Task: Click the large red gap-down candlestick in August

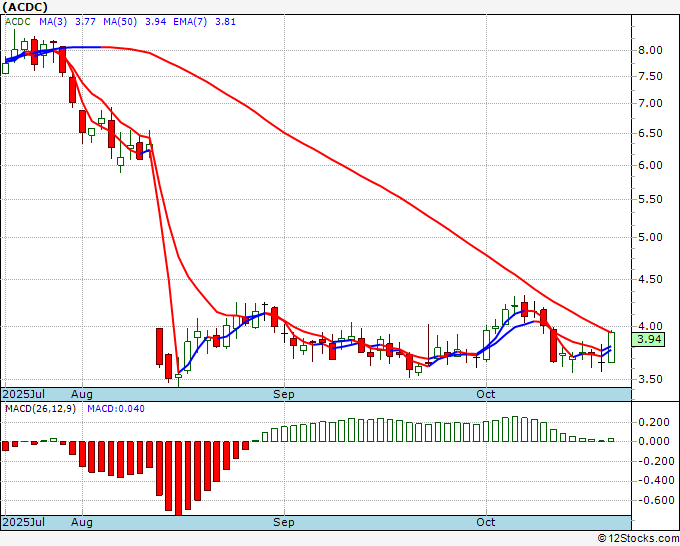Action: (160, 347)
